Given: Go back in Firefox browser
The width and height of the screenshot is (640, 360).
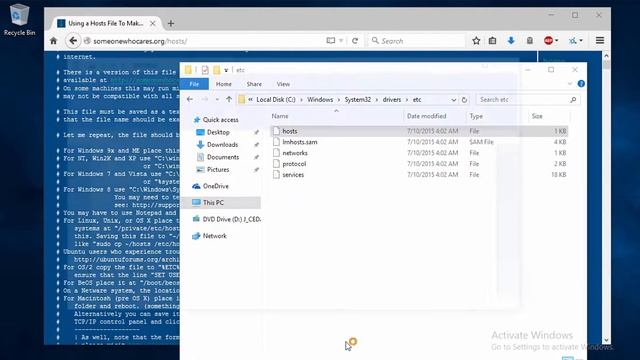Looking at the screenshot, I should (73, 41).
